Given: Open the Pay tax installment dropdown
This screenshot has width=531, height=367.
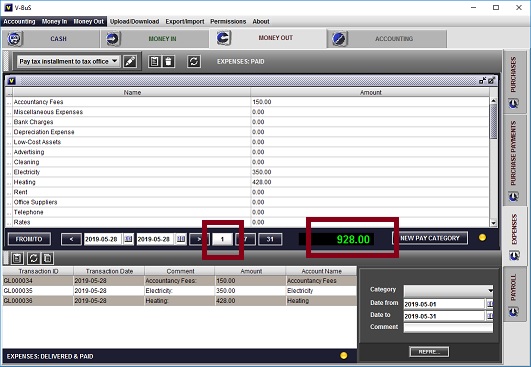Looking at the screenshot, I should (x=68, y=61).
